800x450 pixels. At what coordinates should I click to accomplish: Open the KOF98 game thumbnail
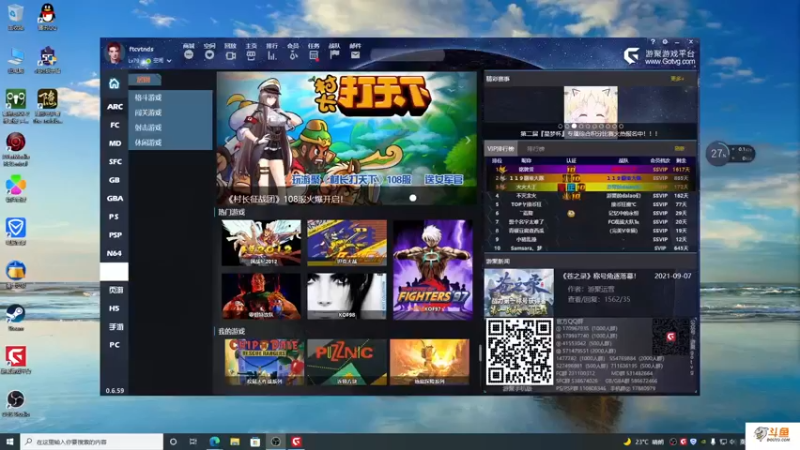(x=346, y=296)
